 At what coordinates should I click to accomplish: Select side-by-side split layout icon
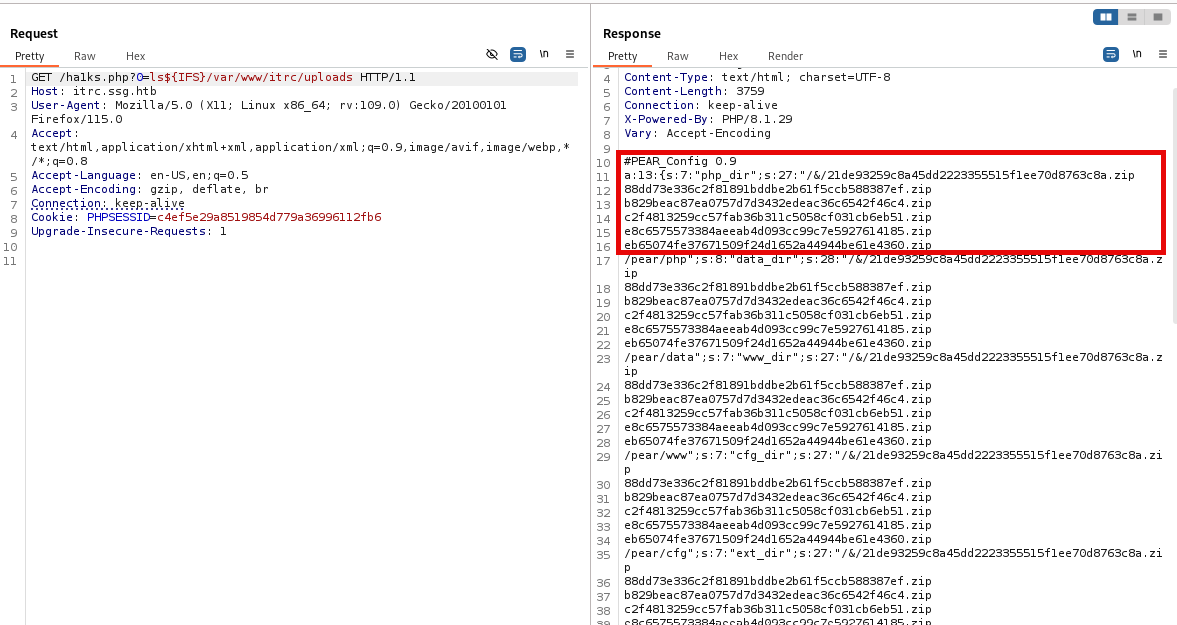click(1106, 17)
